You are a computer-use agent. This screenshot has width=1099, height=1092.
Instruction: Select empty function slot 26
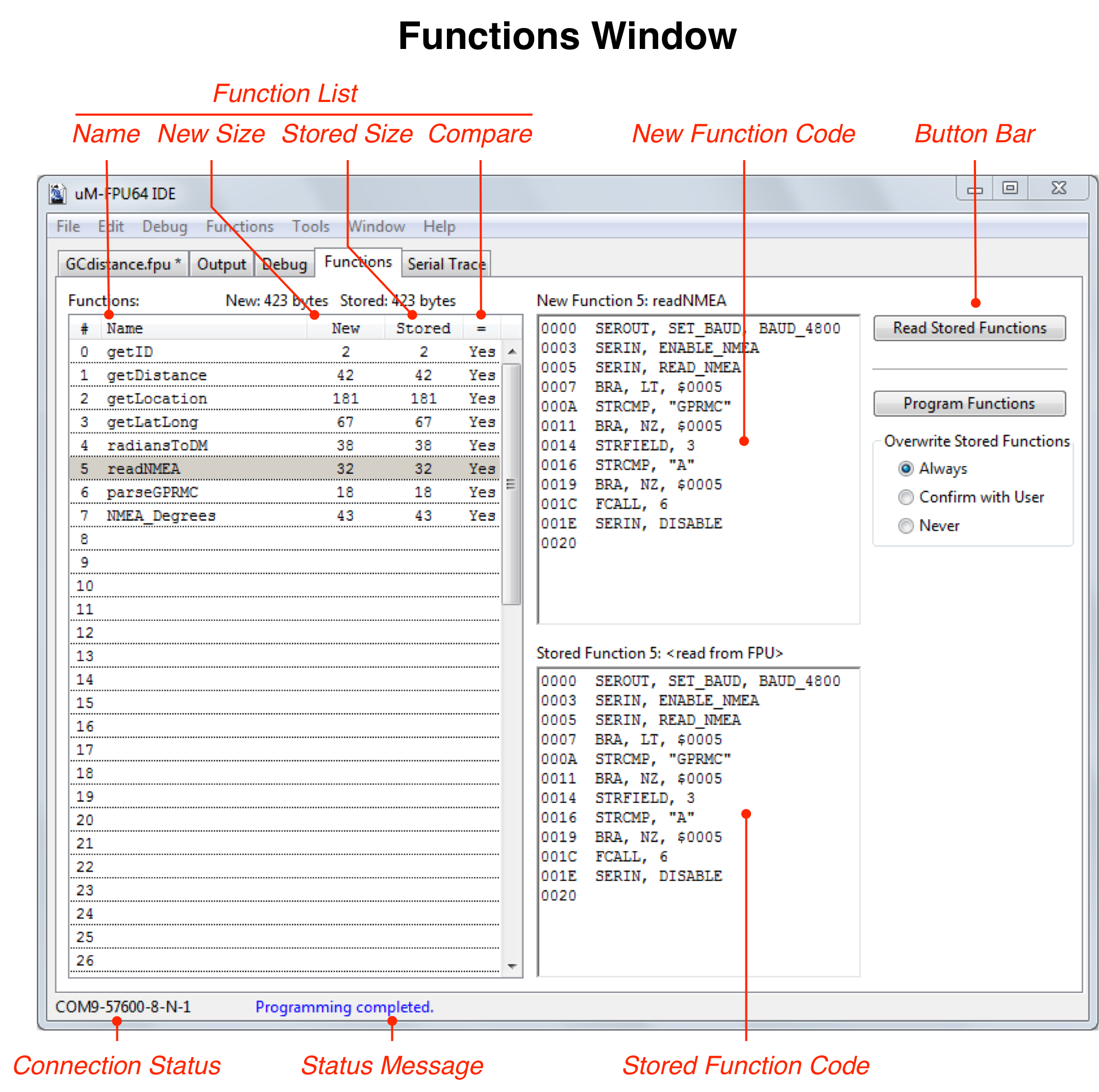284,960
